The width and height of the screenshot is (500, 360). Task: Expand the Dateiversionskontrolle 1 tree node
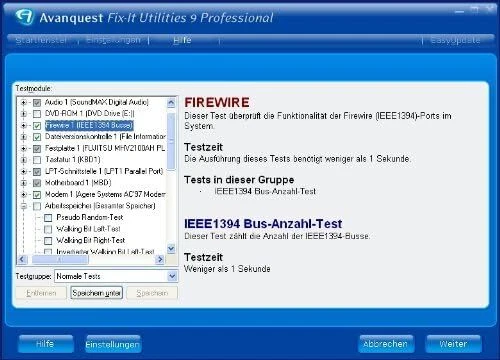pos(24,137)
